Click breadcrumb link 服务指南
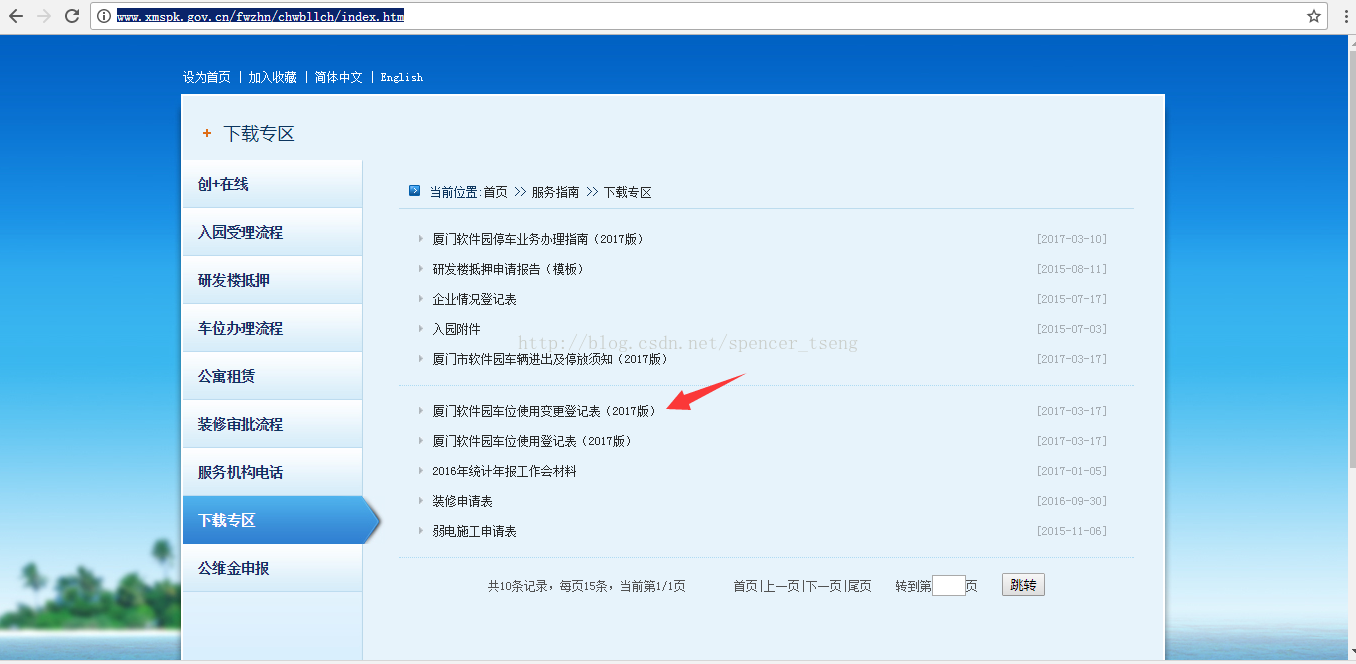The width and height of the screenshot is (1356, 664). coord(556,192)
